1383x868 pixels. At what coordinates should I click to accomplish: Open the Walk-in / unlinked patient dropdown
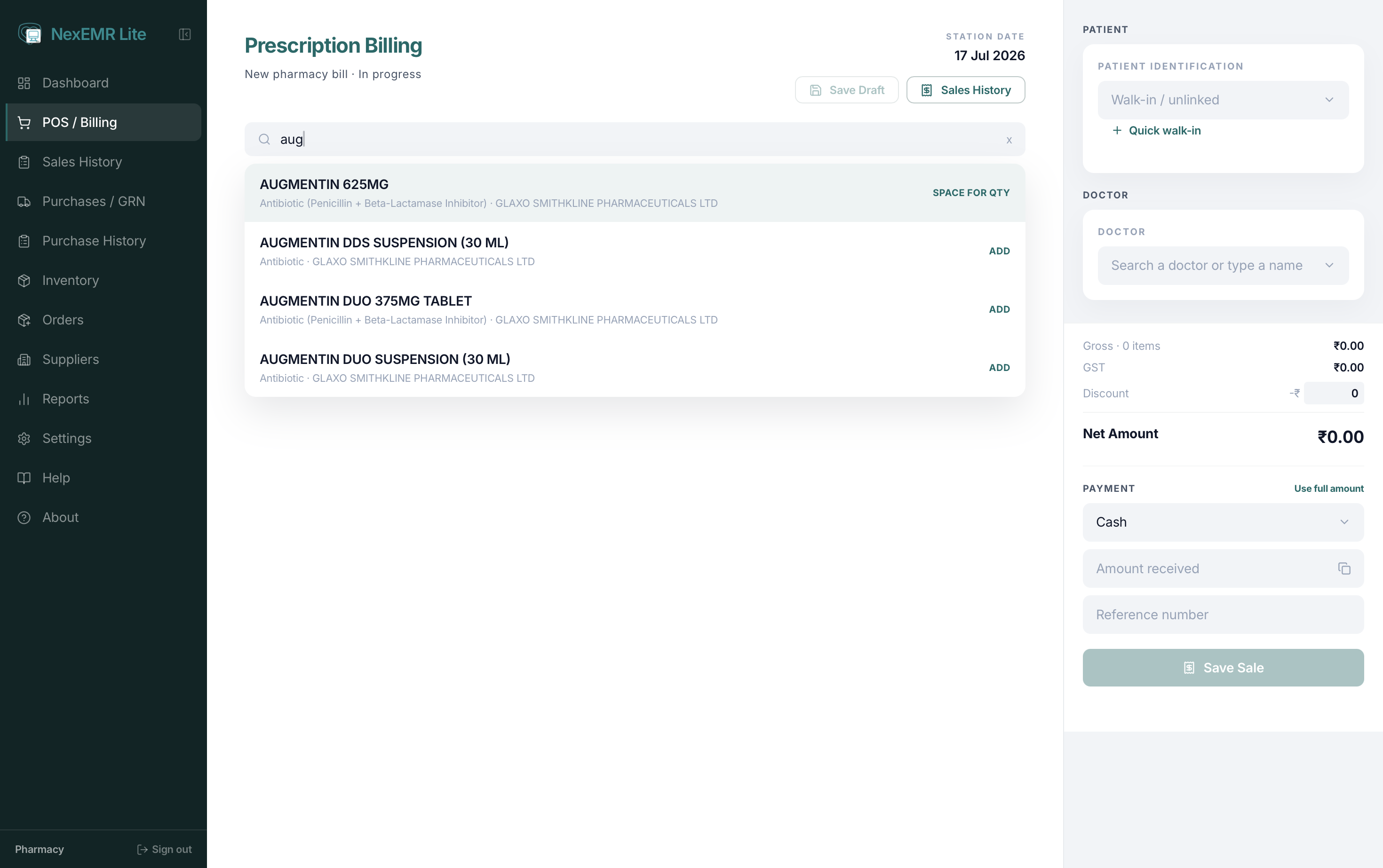(1223, 100)
